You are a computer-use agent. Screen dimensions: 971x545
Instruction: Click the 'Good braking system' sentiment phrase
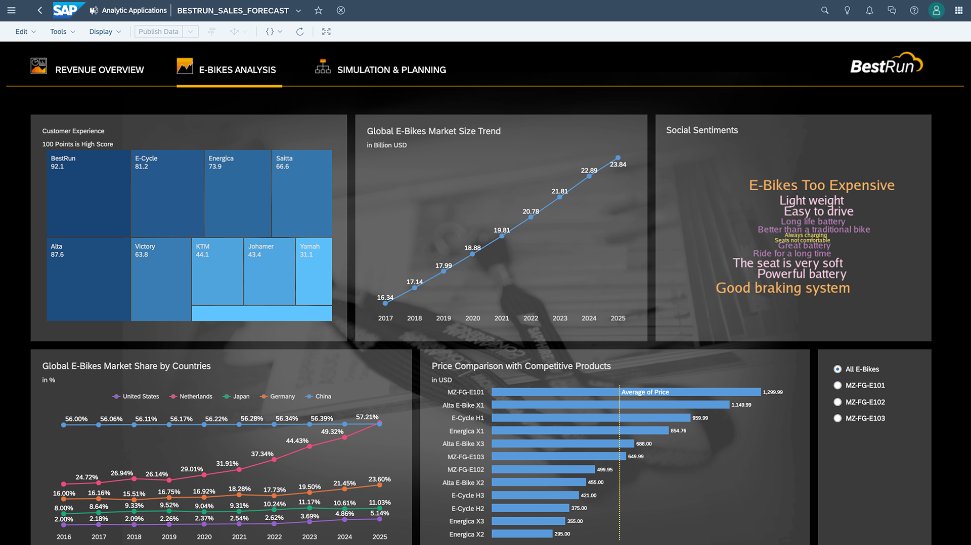coord(783,288)
